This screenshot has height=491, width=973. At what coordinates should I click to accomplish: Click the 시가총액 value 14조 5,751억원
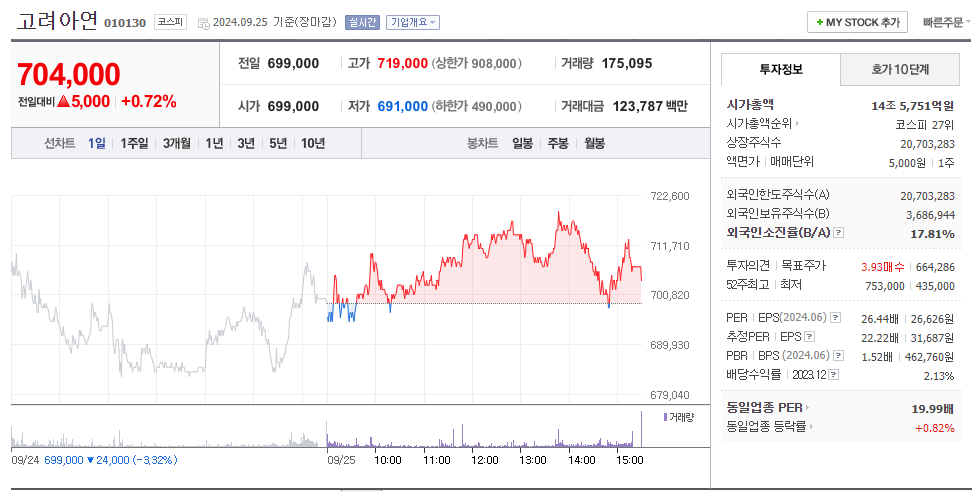click(912, 106)
